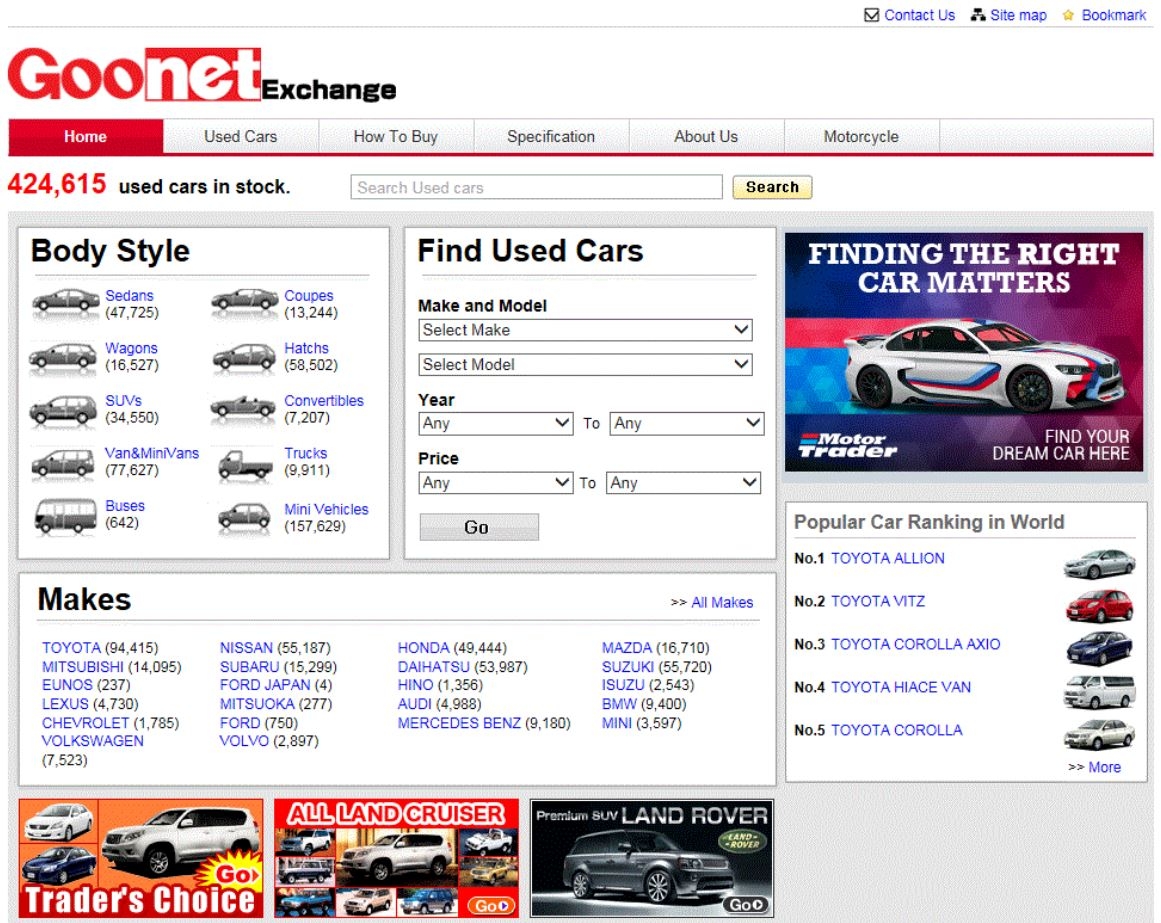Click the Site map hierarchy icon
Screen dimensions: 1161x923
tap(978, 15)
